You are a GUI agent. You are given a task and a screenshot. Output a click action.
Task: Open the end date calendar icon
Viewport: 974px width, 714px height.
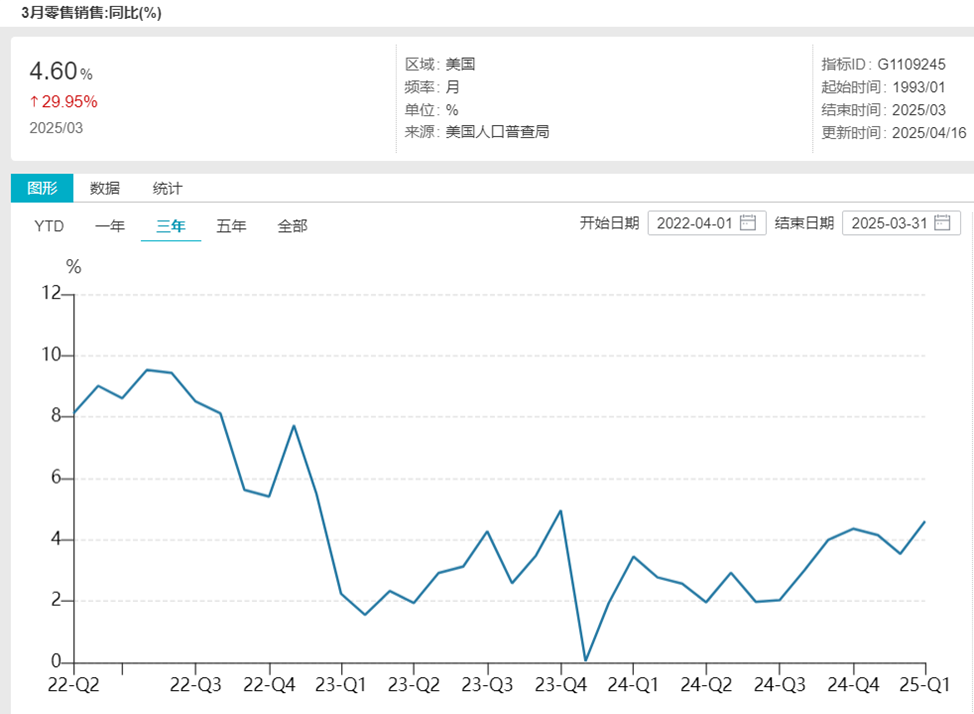point(942,223)
